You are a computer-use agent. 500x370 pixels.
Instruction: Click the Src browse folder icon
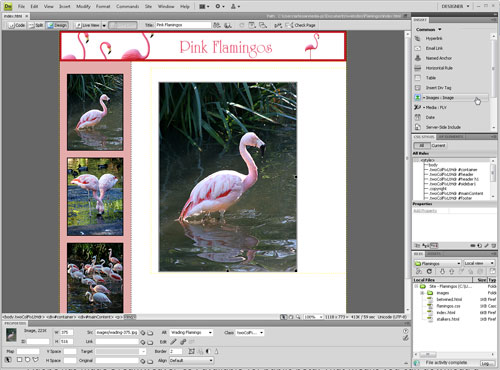click(x=150, y=333)
